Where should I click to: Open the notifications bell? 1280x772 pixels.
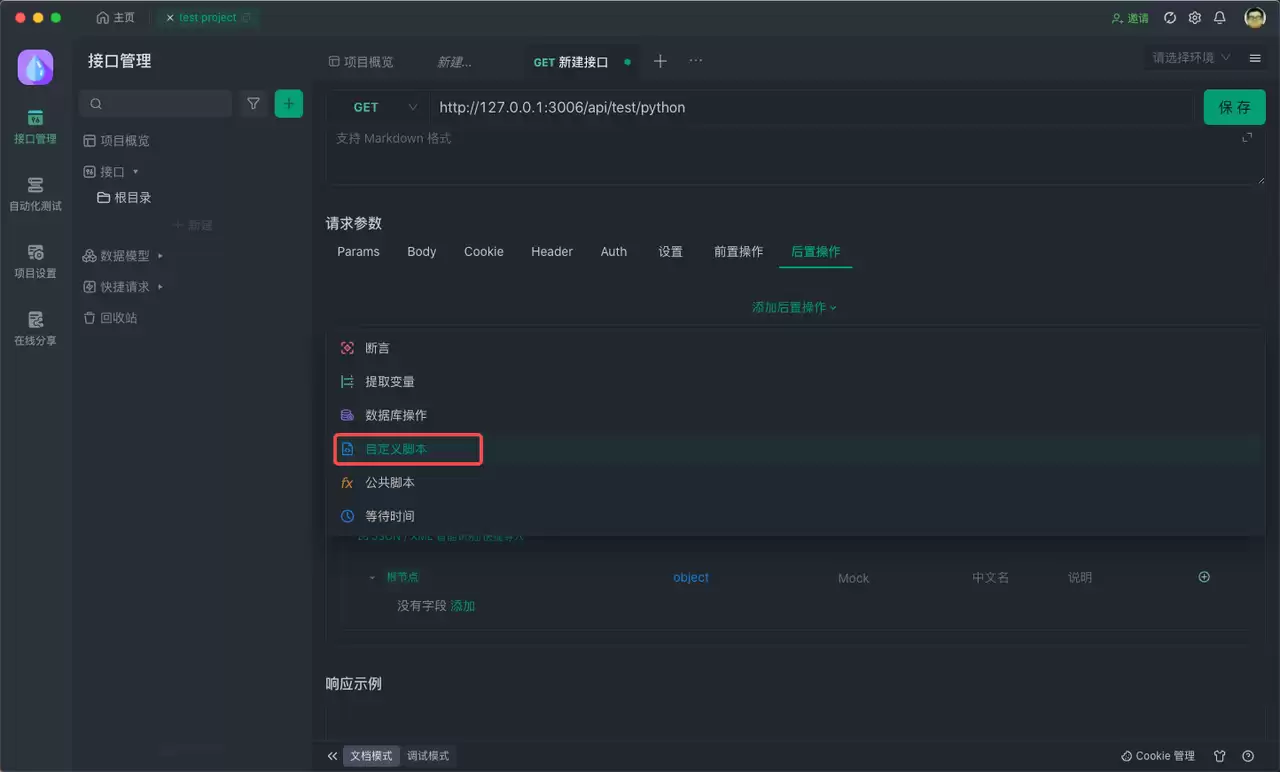click(1220, 18)
